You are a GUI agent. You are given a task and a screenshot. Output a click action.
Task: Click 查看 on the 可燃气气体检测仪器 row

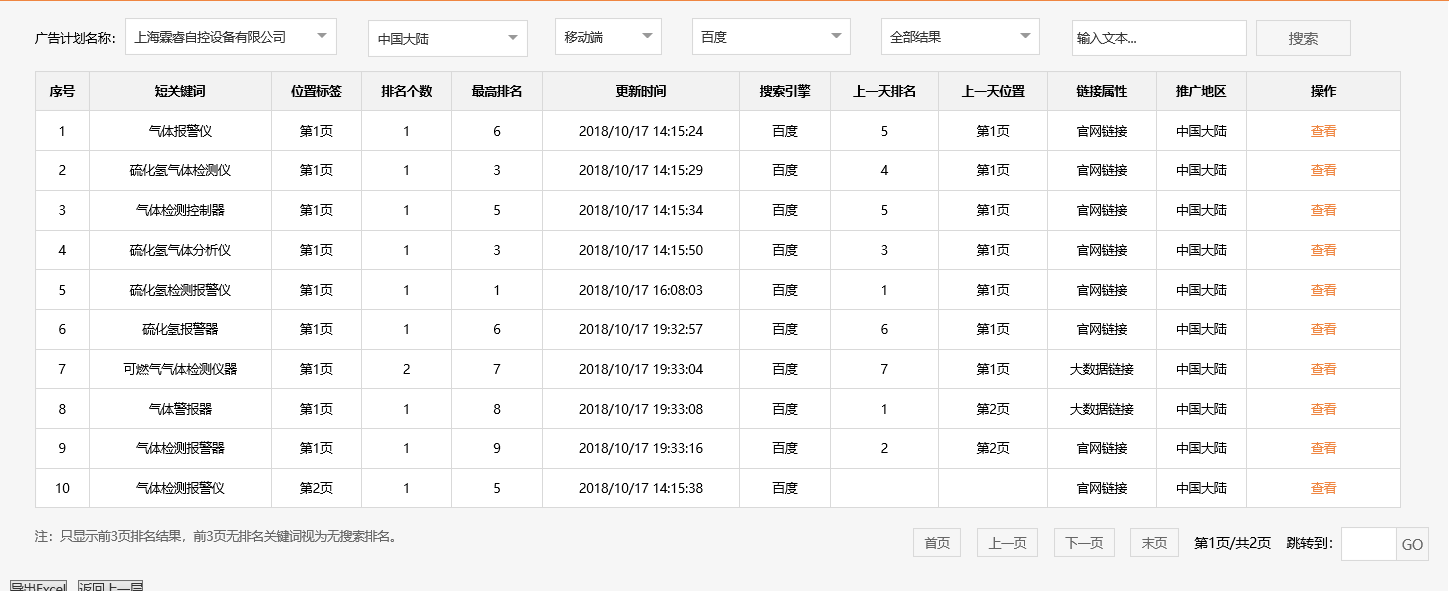1323,369
